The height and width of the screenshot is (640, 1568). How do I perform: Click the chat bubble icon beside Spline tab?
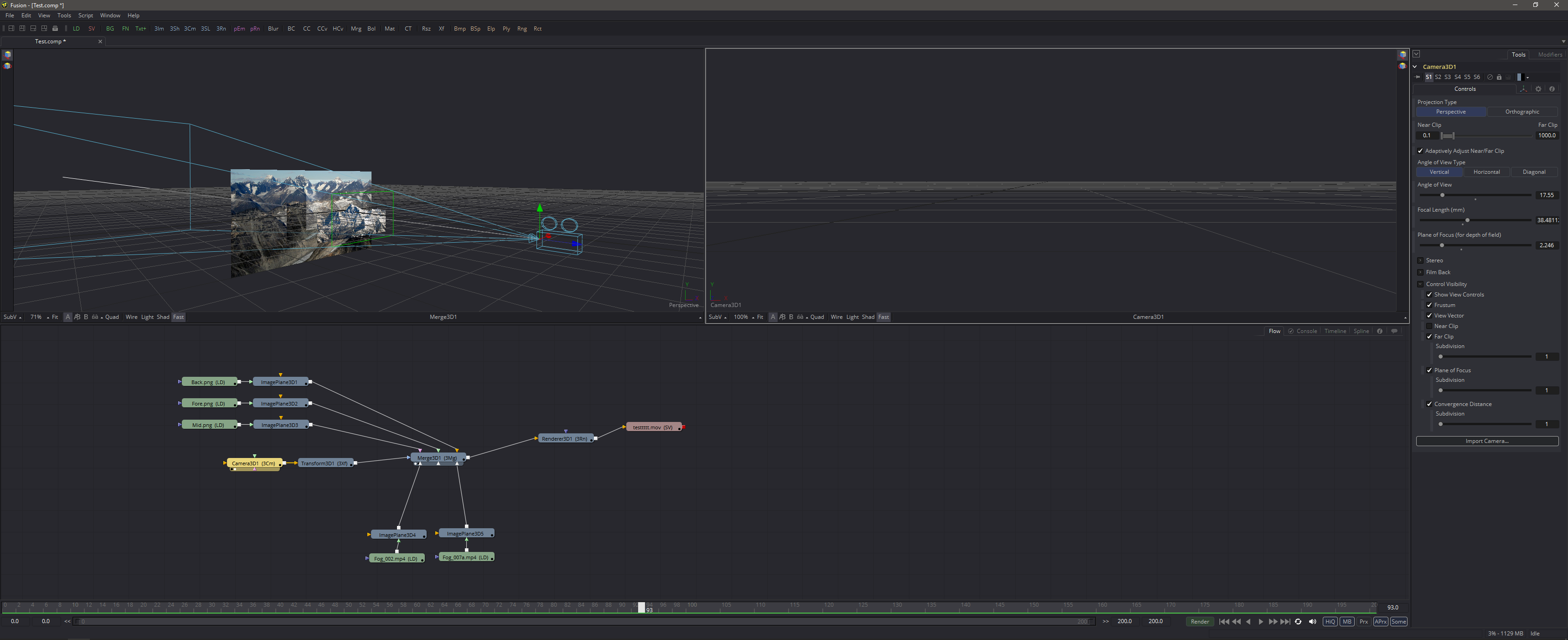(x=1394, y=331)
